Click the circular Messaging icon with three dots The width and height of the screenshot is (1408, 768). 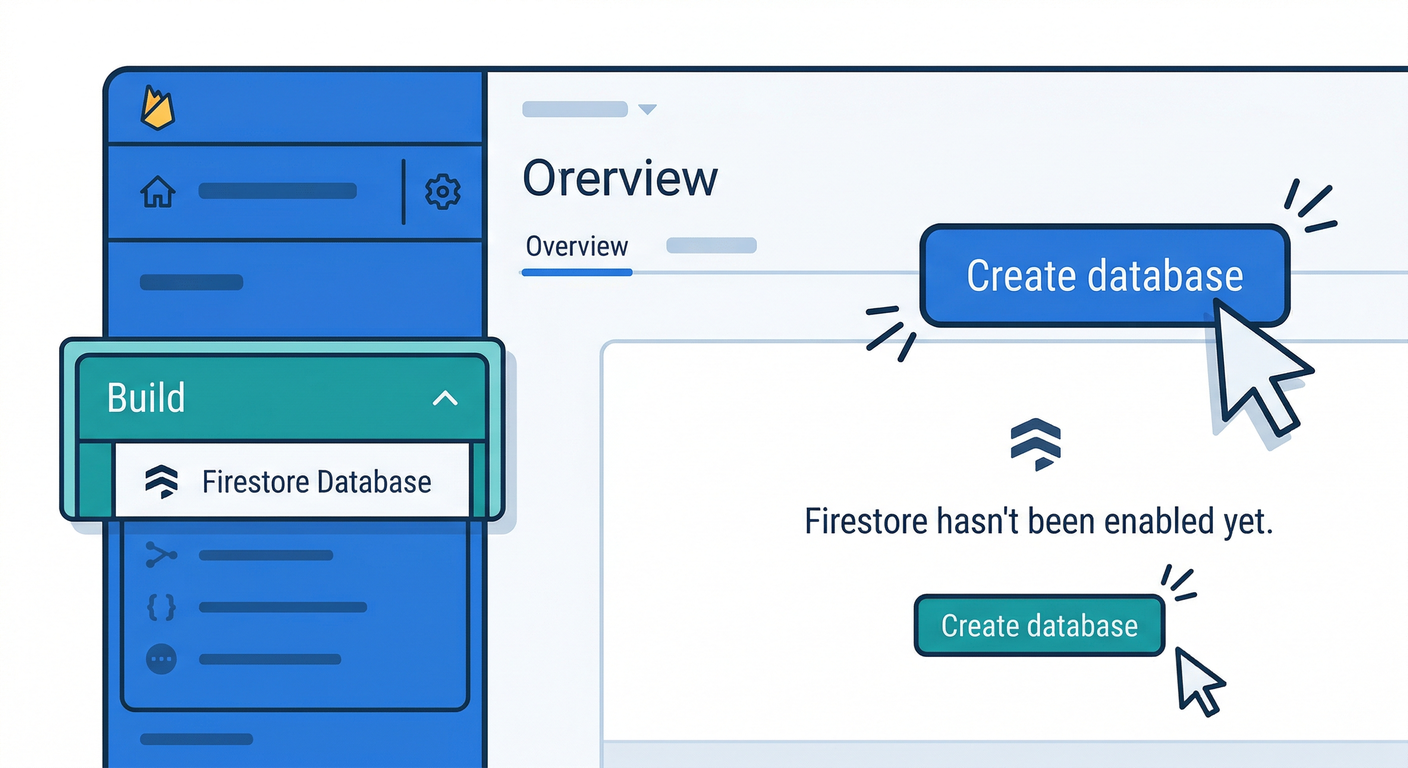click(x=161, y=658)
